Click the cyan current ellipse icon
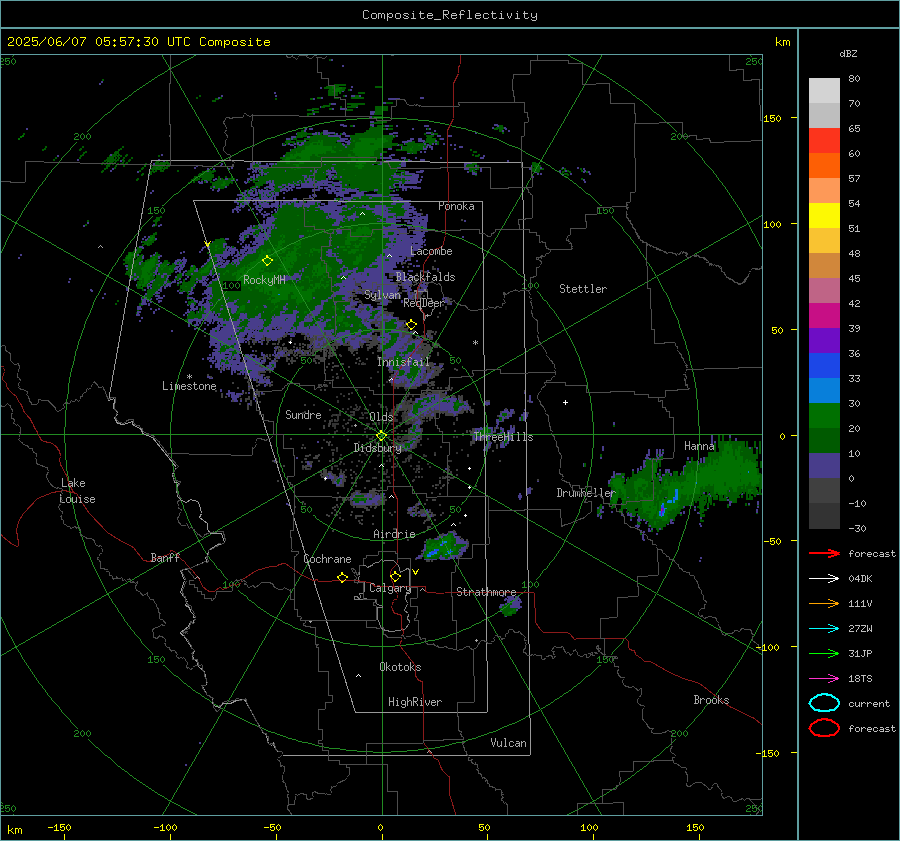 [x=824, y=703]
